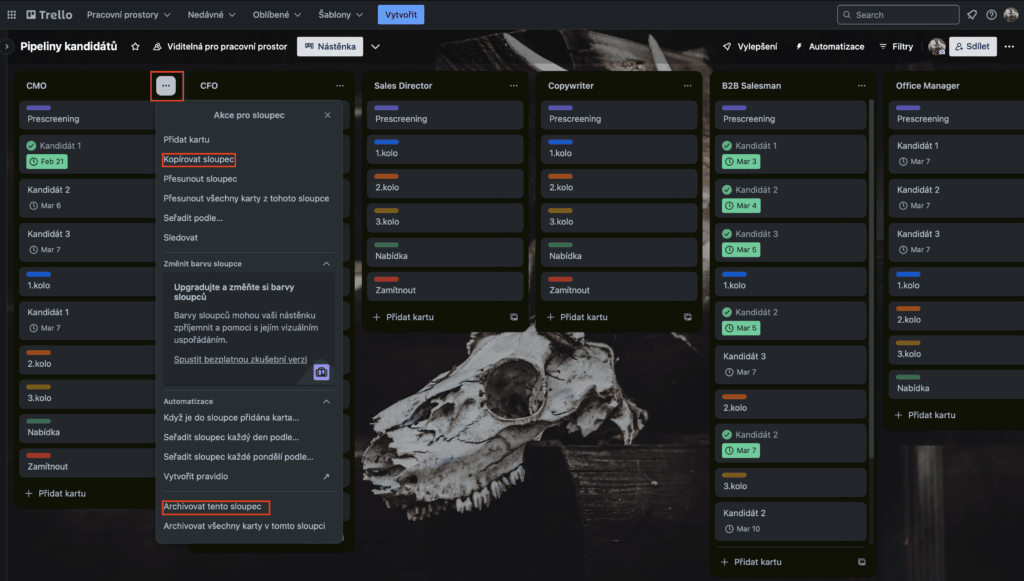The image size is (1024, 581).
Task: Star the Pipeliny kandidátů board
Action: [x=135, y=46]
